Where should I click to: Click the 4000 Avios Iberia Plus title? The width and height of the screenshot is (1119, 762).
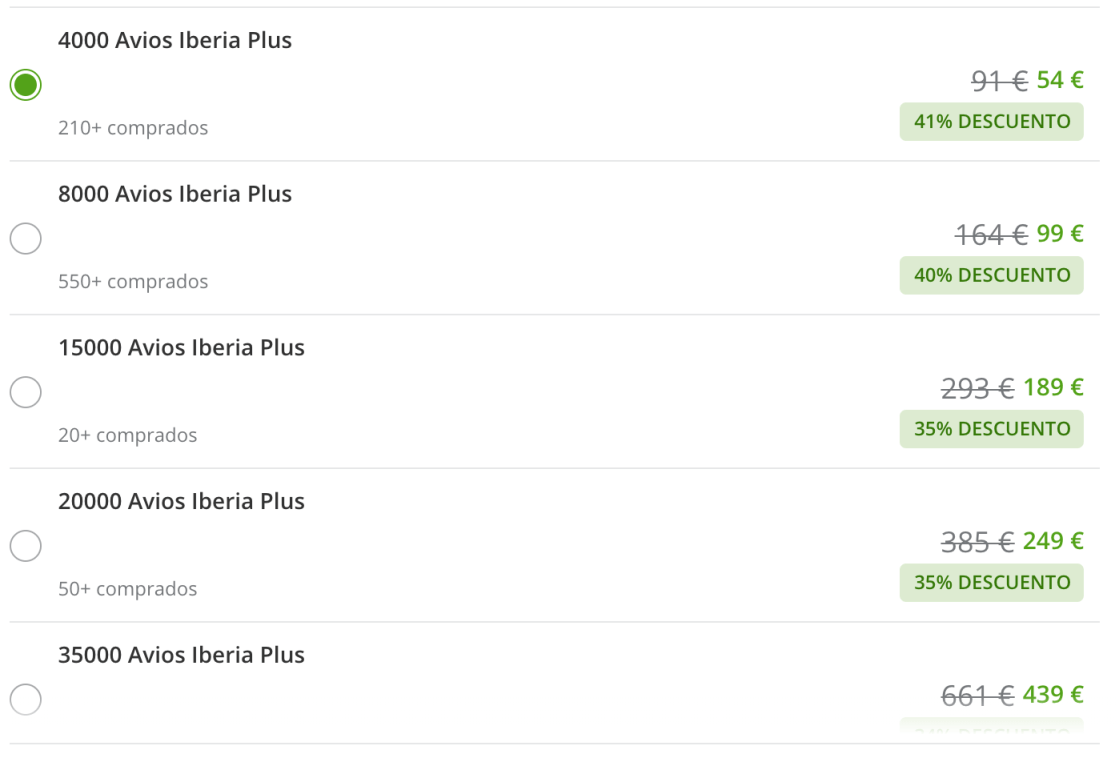click(x=175, y=41)
